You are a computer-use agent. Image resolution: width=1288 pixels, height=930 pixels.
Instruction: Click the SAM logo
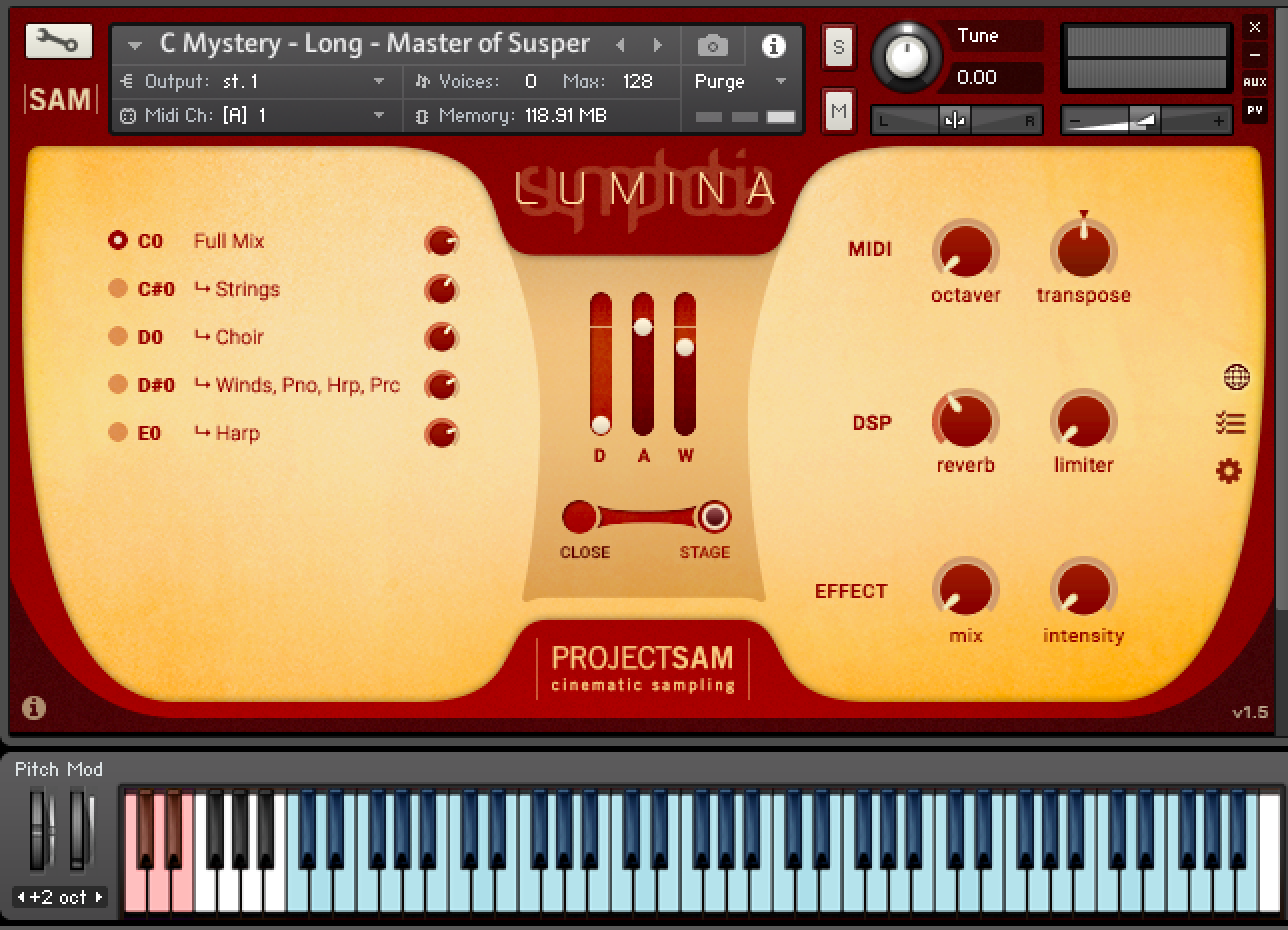pos(58,98)
